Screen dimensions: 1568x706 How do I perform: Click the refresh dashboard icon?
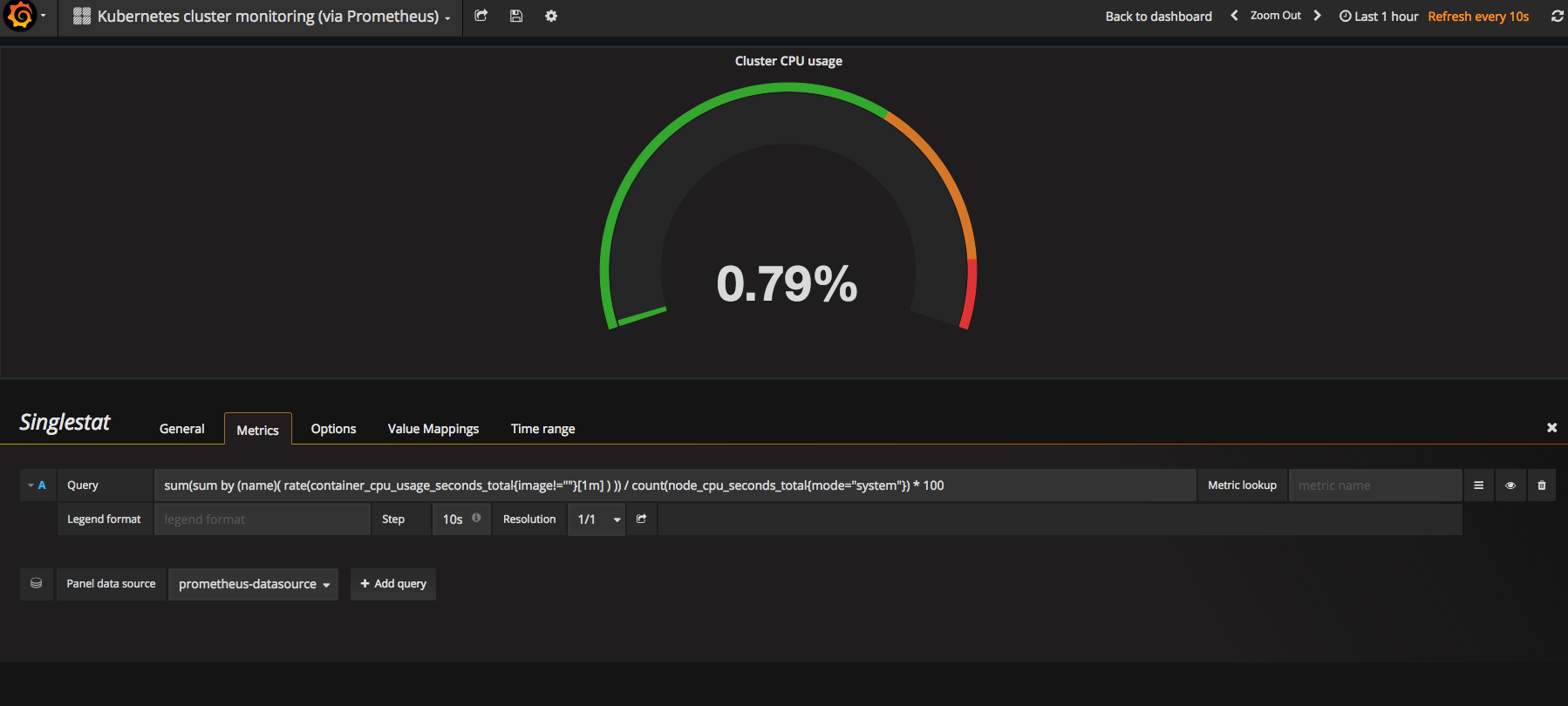tap(1557, 16)
